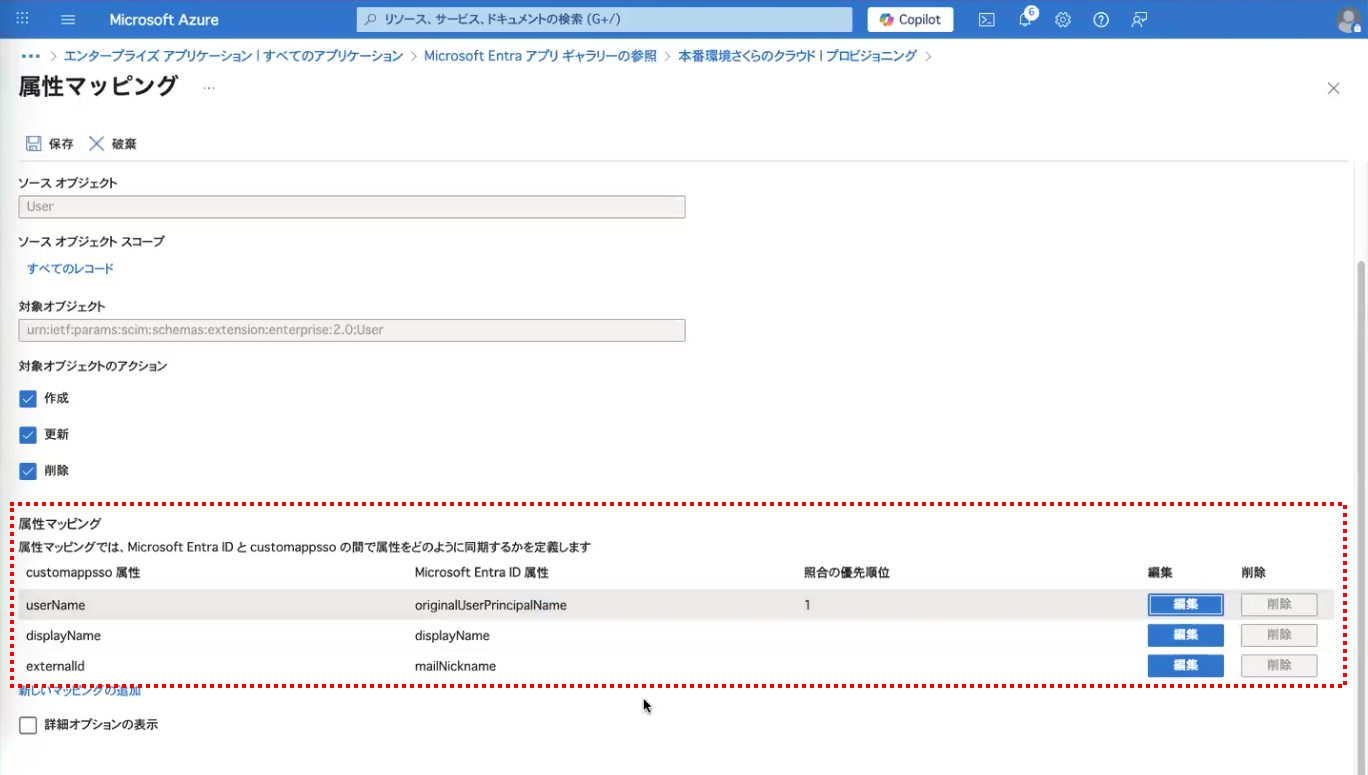Viewport: 1368px width, 775px height.
Task: Enable 詳細オプションの表示 checkbox
Action: coord(28,725)
